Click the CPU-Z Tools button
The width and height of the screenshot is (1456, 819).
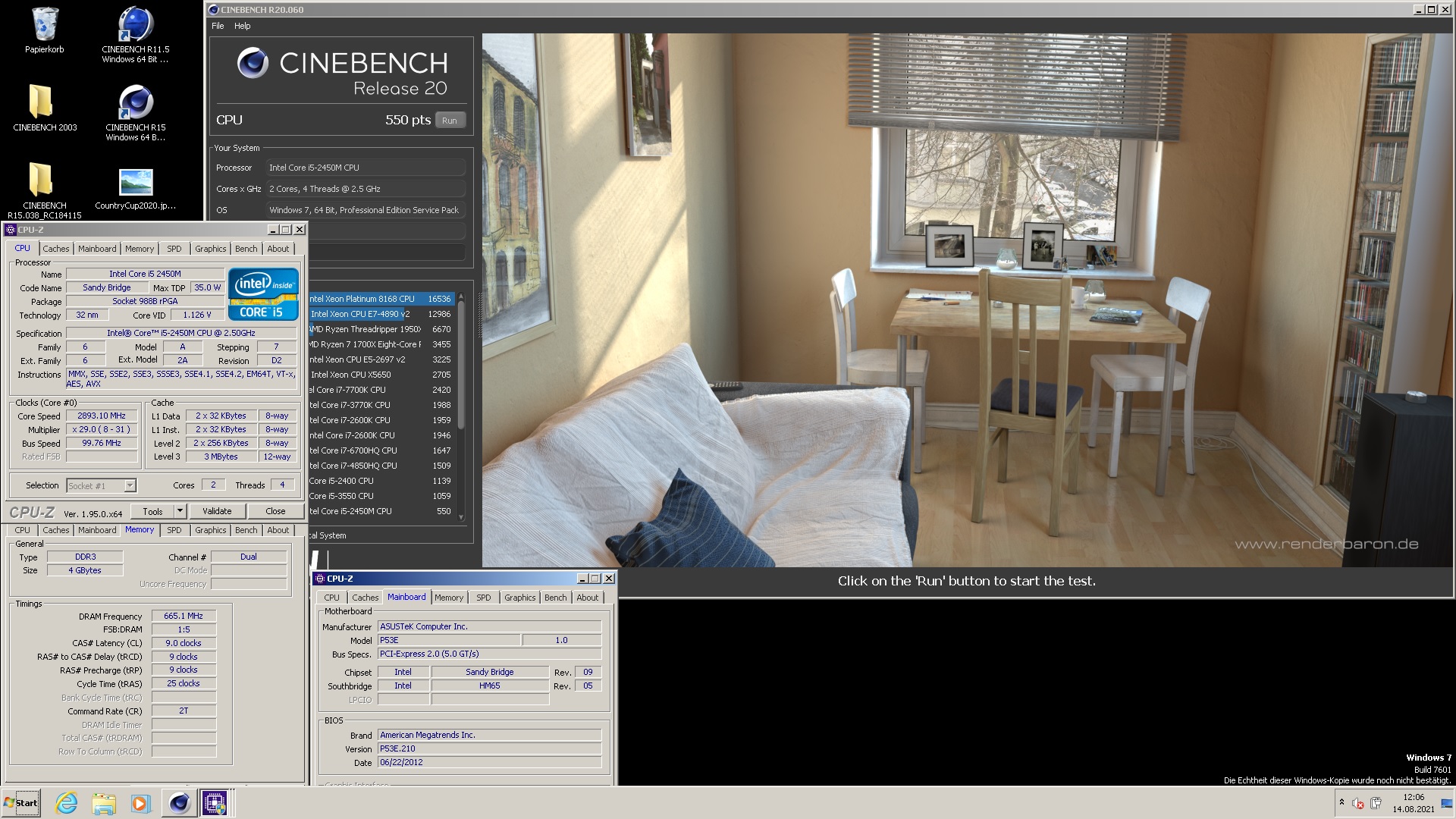point(152,512)
